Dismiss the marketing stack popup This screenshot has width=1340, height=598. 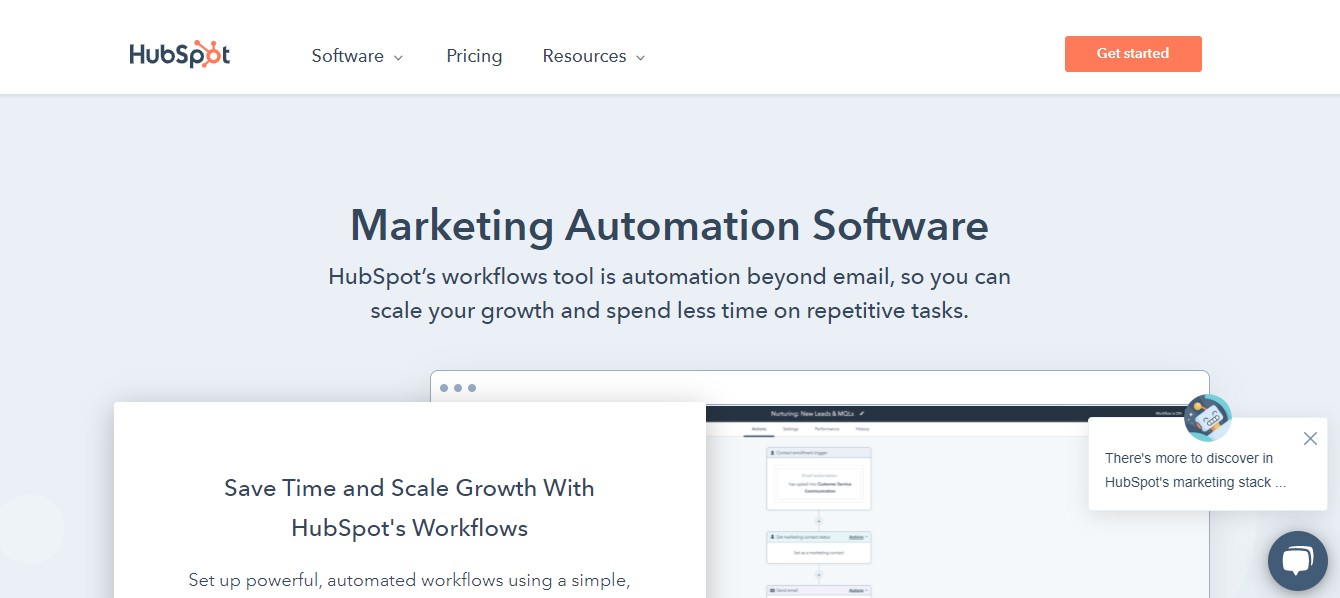pos(1310,438)
